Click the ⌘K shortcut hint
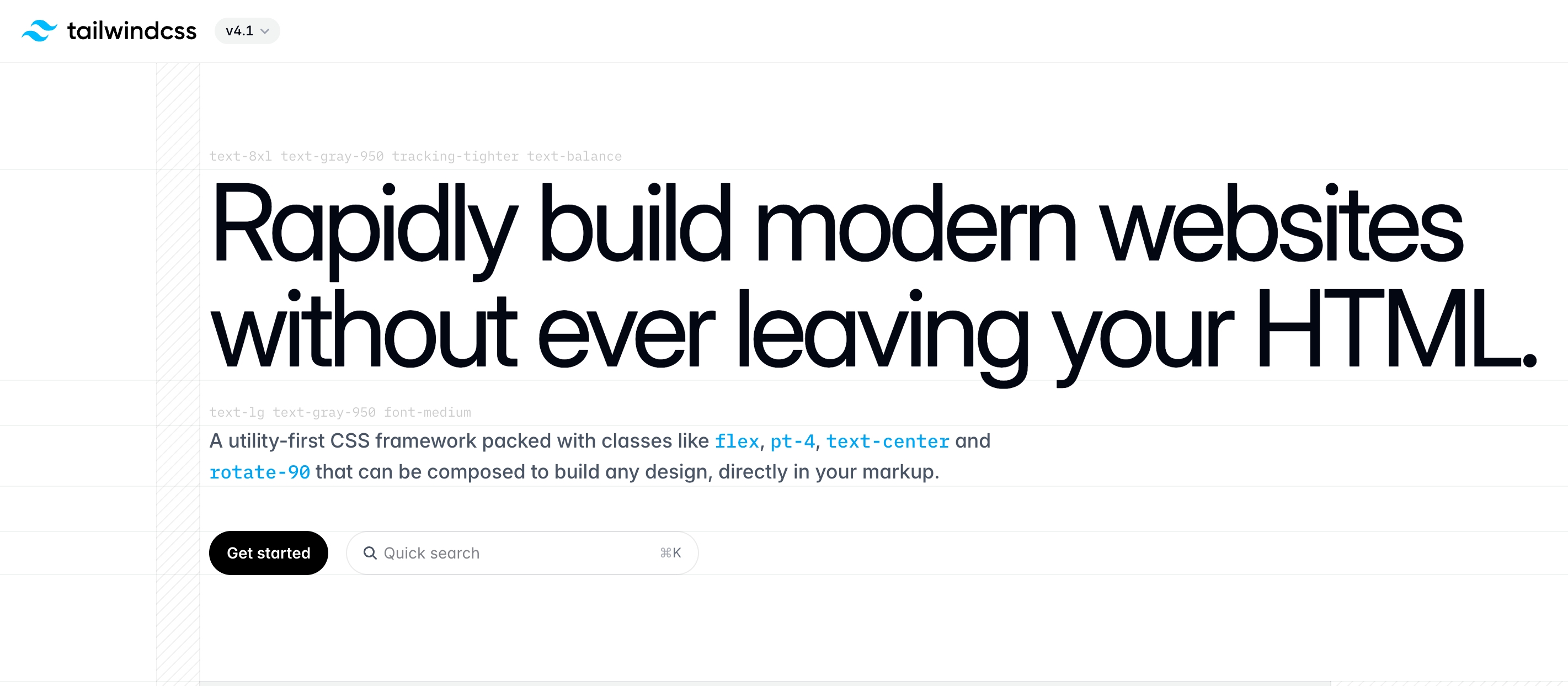Image resolution: width=1568 pixels, height=686 pixels. click(670, 552)
